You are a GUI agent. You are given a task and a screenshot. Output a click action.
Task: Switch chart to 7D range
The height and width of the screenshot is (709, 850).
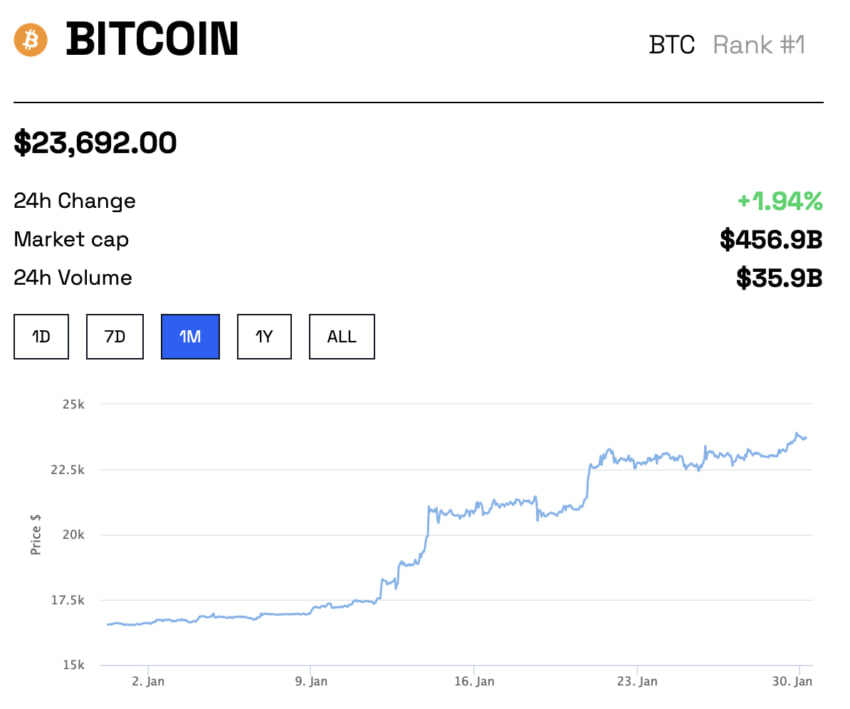115,337
